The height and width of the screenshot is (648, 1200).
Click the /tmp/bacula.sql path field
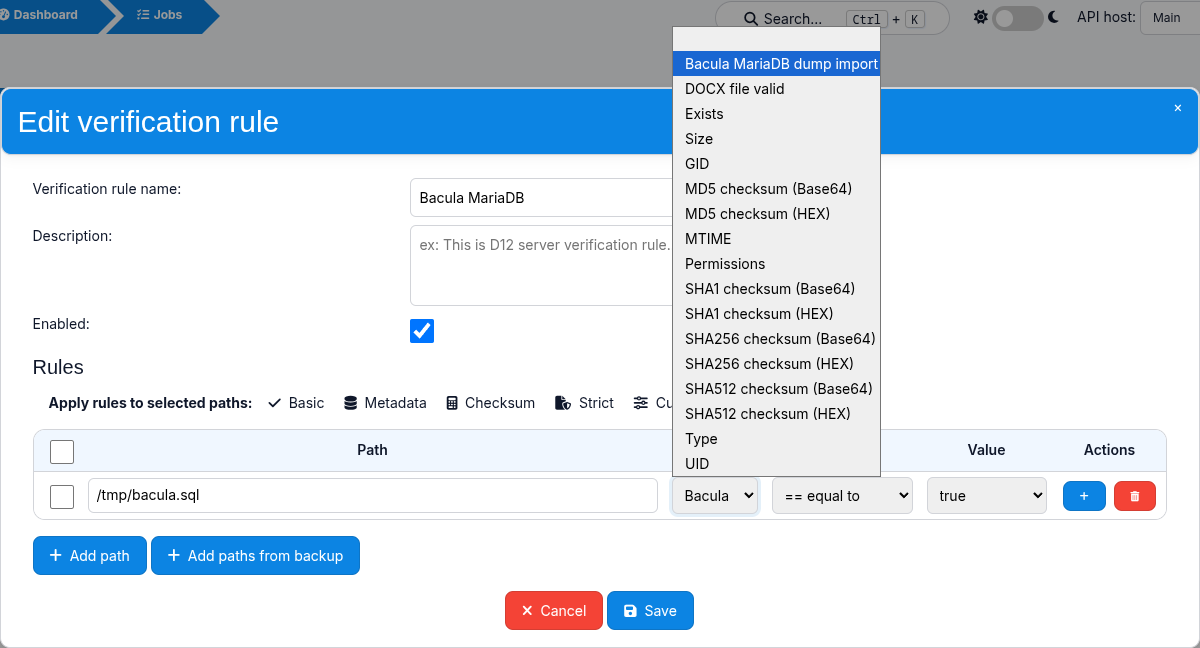coord(373,496)
